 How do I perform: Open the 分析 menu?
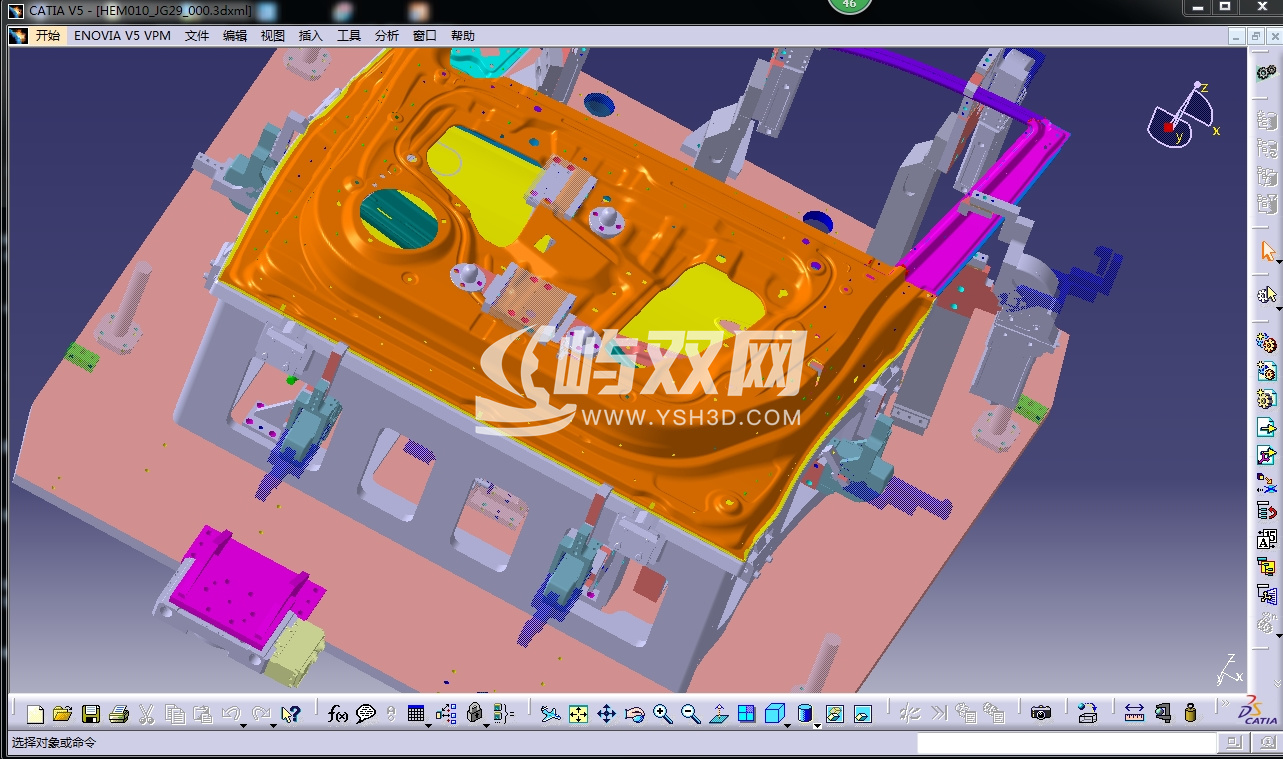click(x=387, y=35)
